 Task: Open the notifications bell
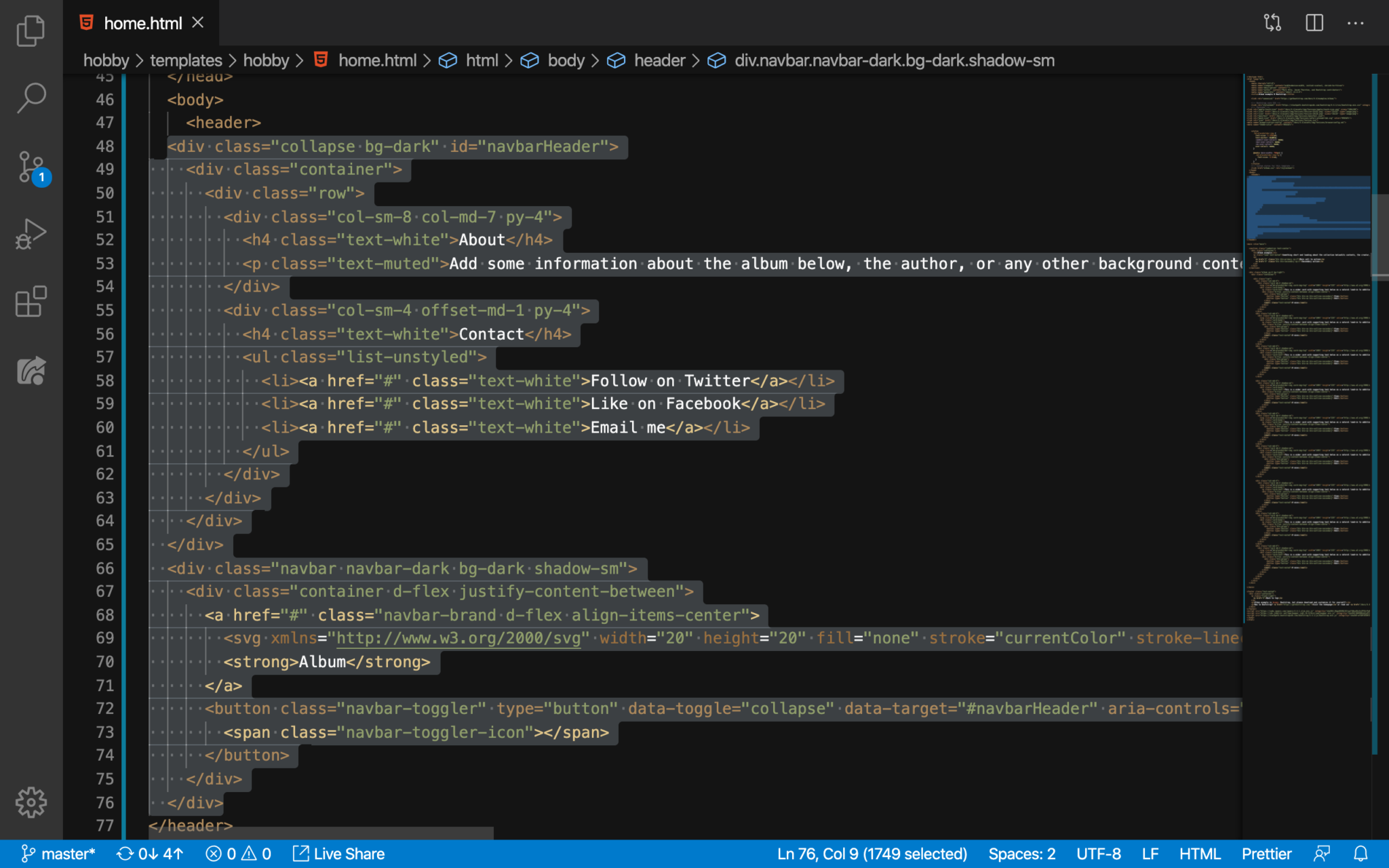point(1360,853)
